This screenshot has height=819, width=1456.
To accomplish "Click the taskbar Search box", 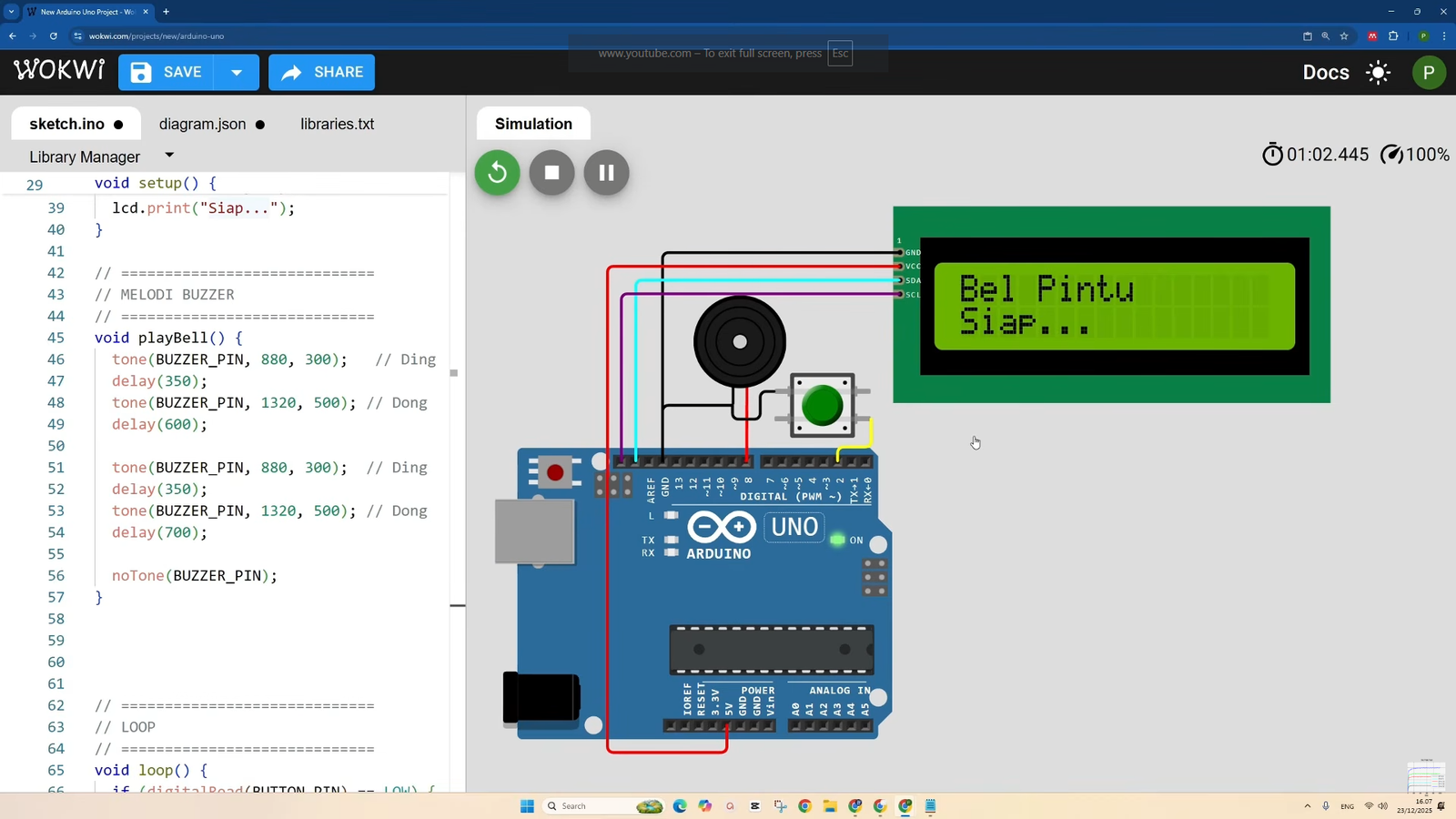I will coord(603,806).
